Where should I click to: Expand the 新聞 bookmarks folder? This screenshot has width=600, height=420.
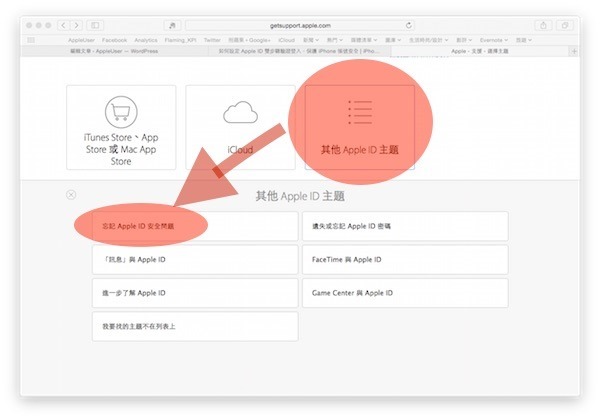[x=311, y=40]
